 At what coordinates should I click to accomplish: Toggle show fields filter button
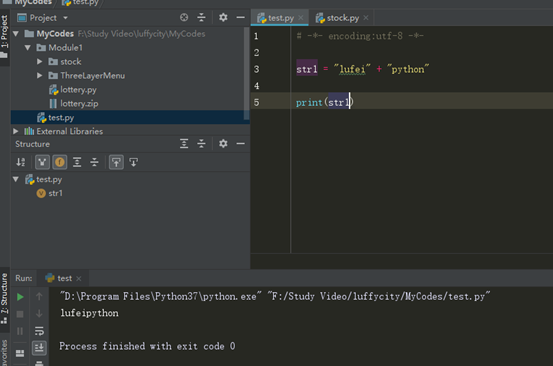coord(60,162)
